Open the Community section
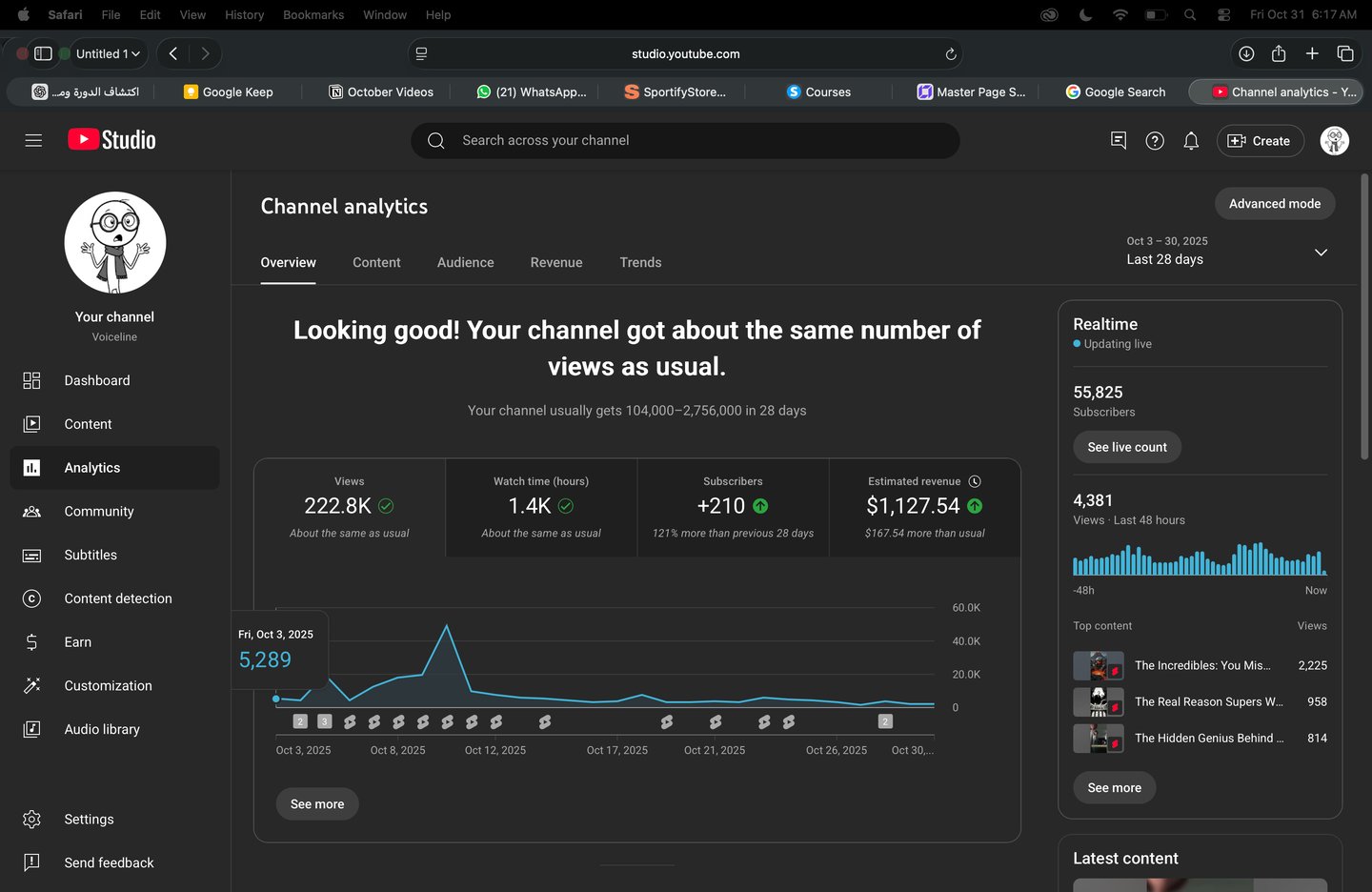This screenshot has width=1372, height=892. pyautogui.click(x=114, y=512)
